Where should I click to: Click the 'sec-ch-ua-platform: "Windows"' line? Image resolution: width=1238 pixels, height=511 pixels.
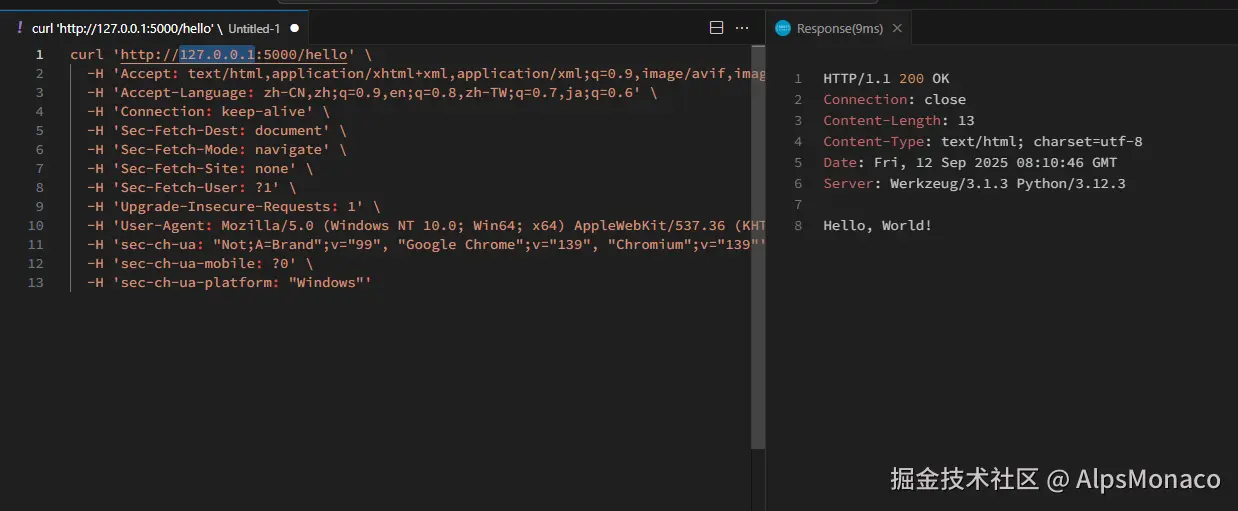tap(229, 282)
